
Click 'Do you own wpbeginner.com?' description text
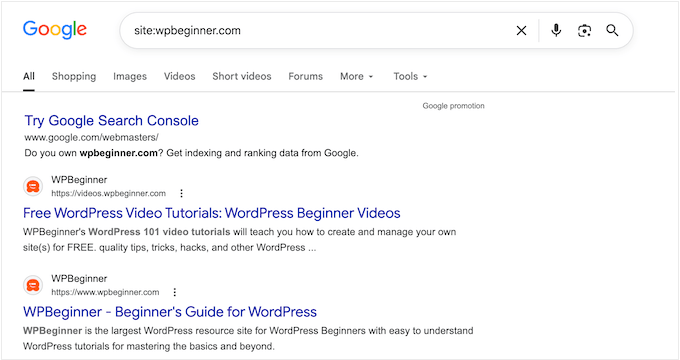[191, 153]
